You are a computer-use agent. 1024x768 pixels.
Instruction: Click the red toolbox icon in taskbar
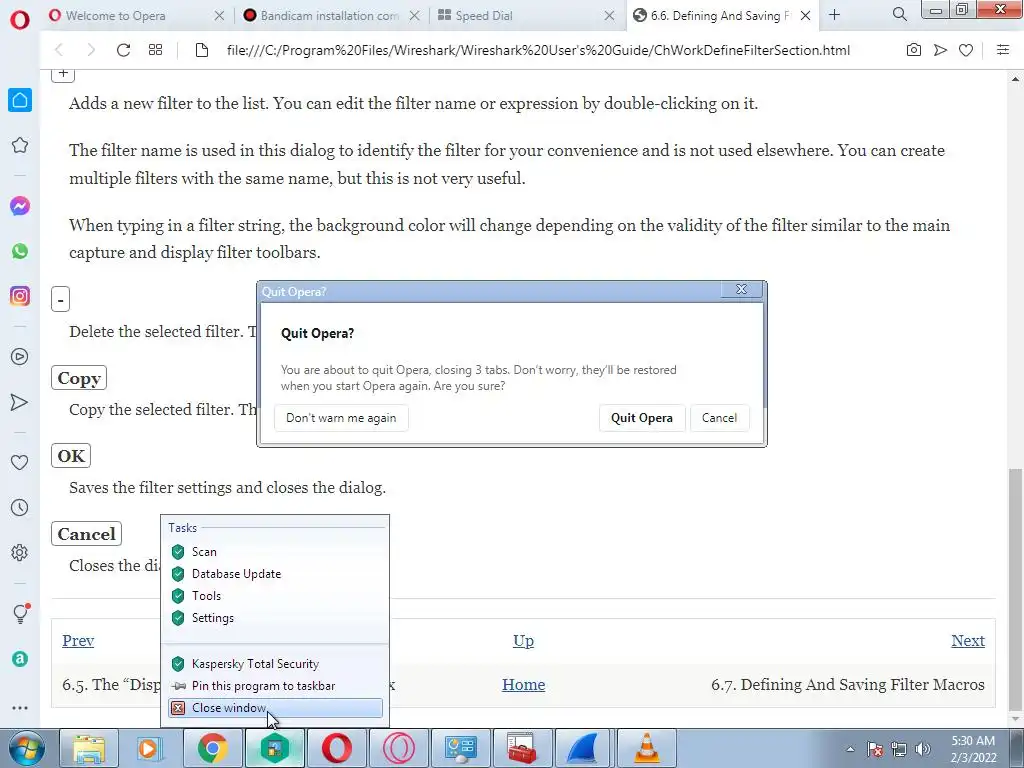pyautogui.click(x=522, y=748)
